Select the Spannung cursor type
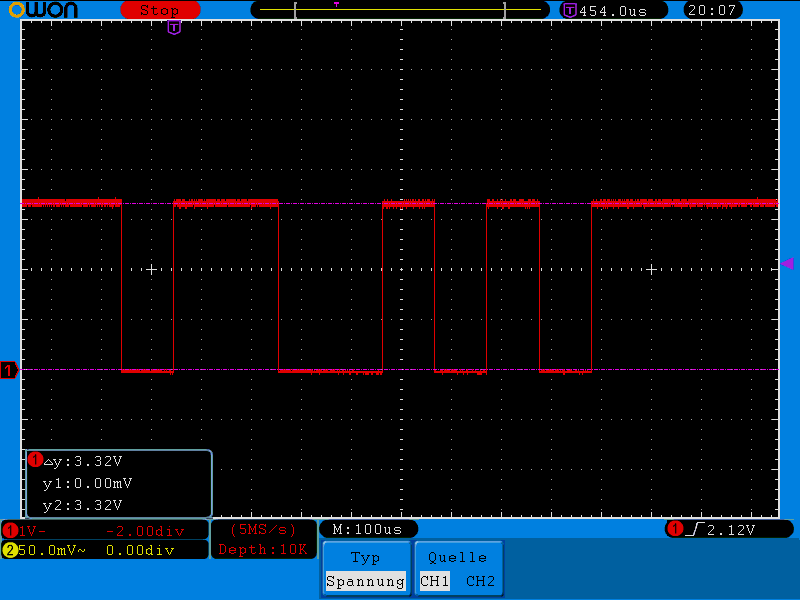Image resolution: width=800 pixels, height=600 pixels. click(366, 581)
